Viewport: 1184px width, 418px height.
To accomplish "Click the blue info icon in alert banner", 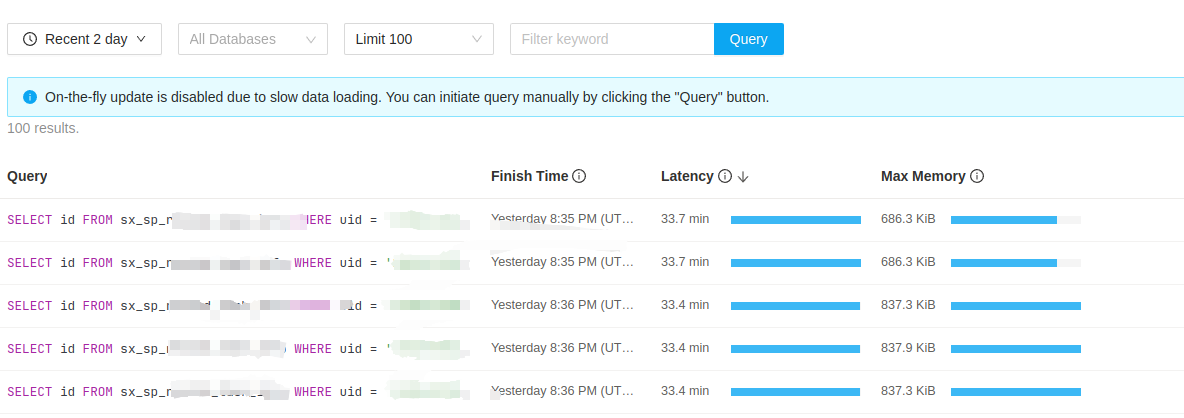I will (29, 98).
